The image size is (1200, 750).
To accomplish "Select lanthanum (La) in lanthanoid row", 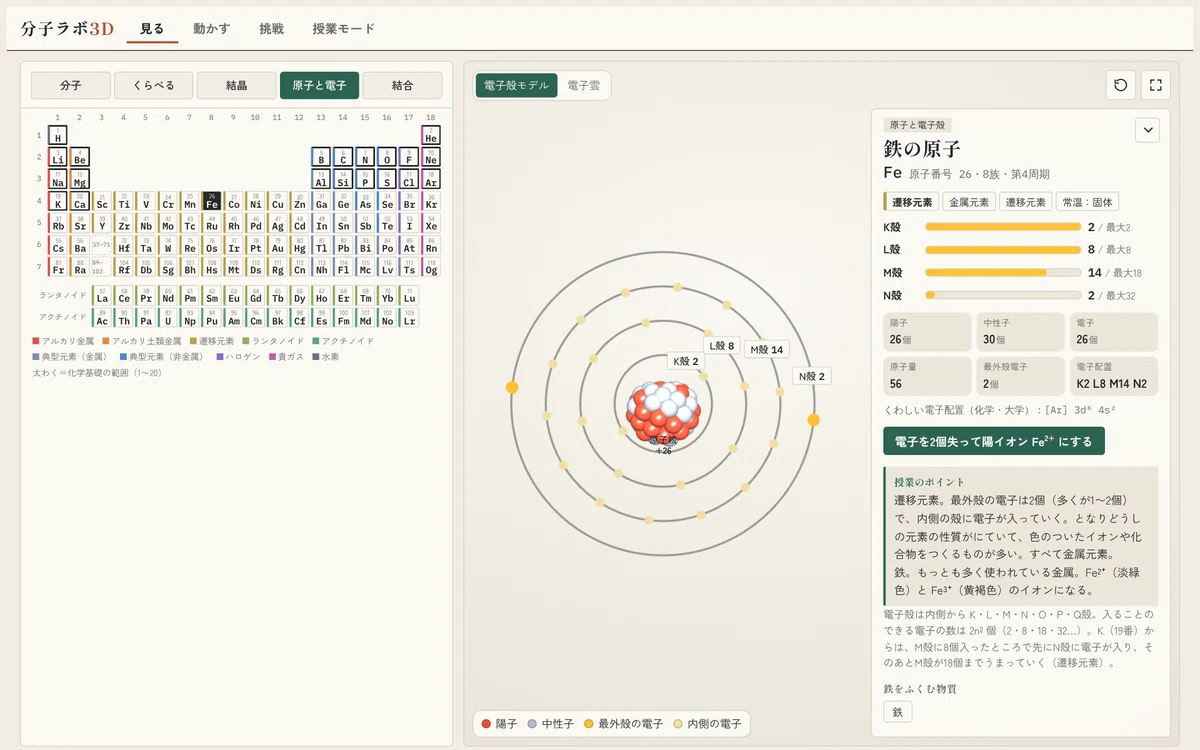I will [x=102, y=297].
